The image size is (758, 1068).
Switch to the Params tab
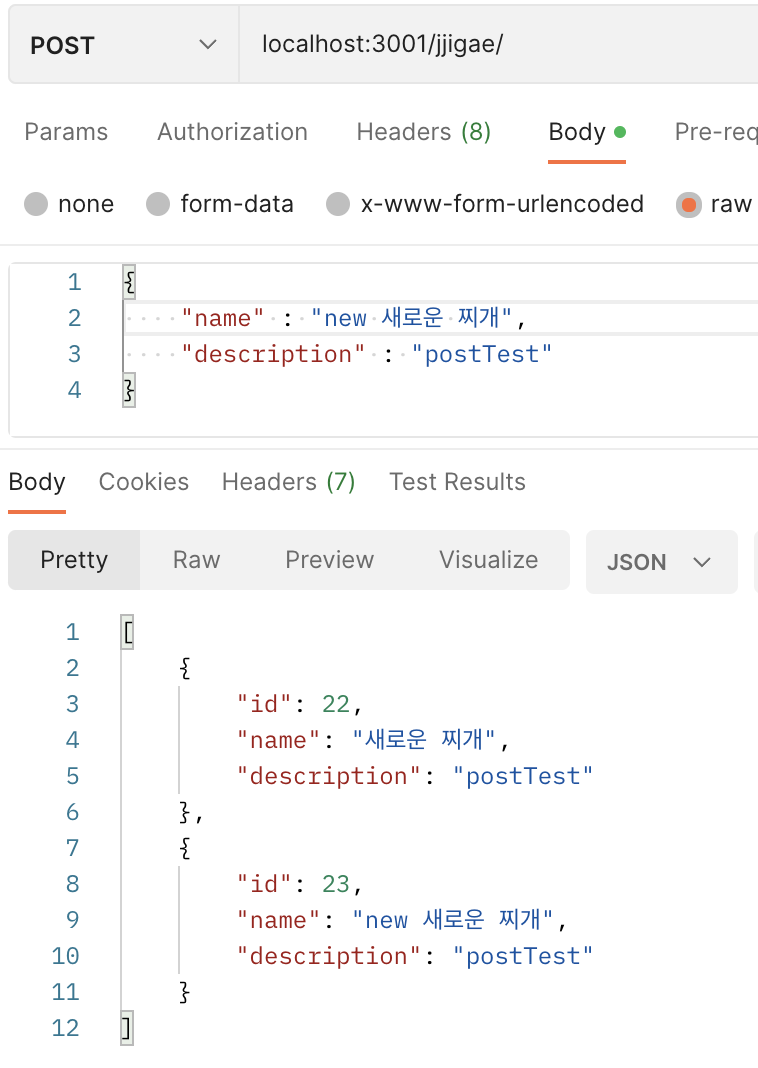tap(66, 131)
